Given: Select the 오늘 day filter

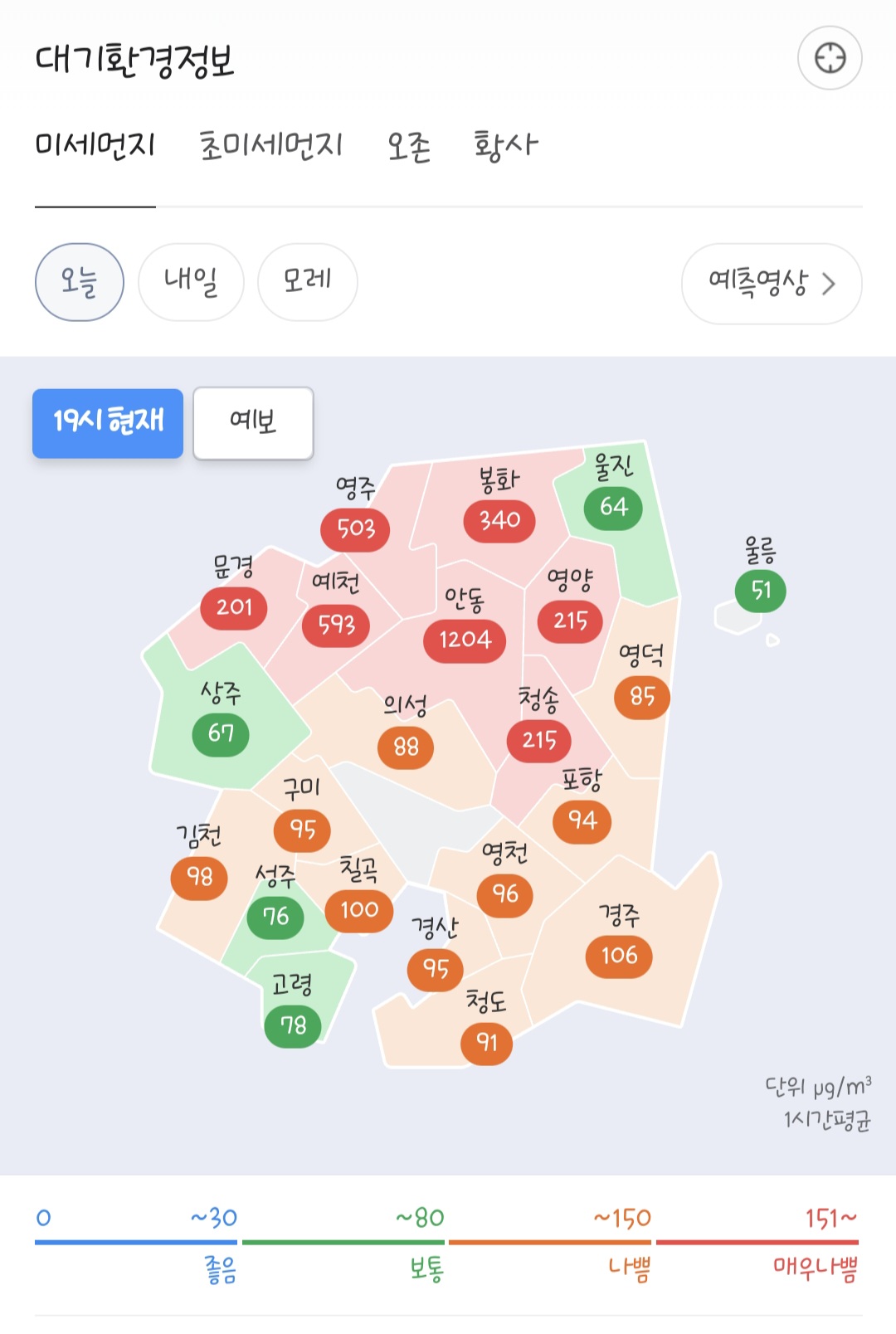Looking at the screenshot, I should pos(80,282).
